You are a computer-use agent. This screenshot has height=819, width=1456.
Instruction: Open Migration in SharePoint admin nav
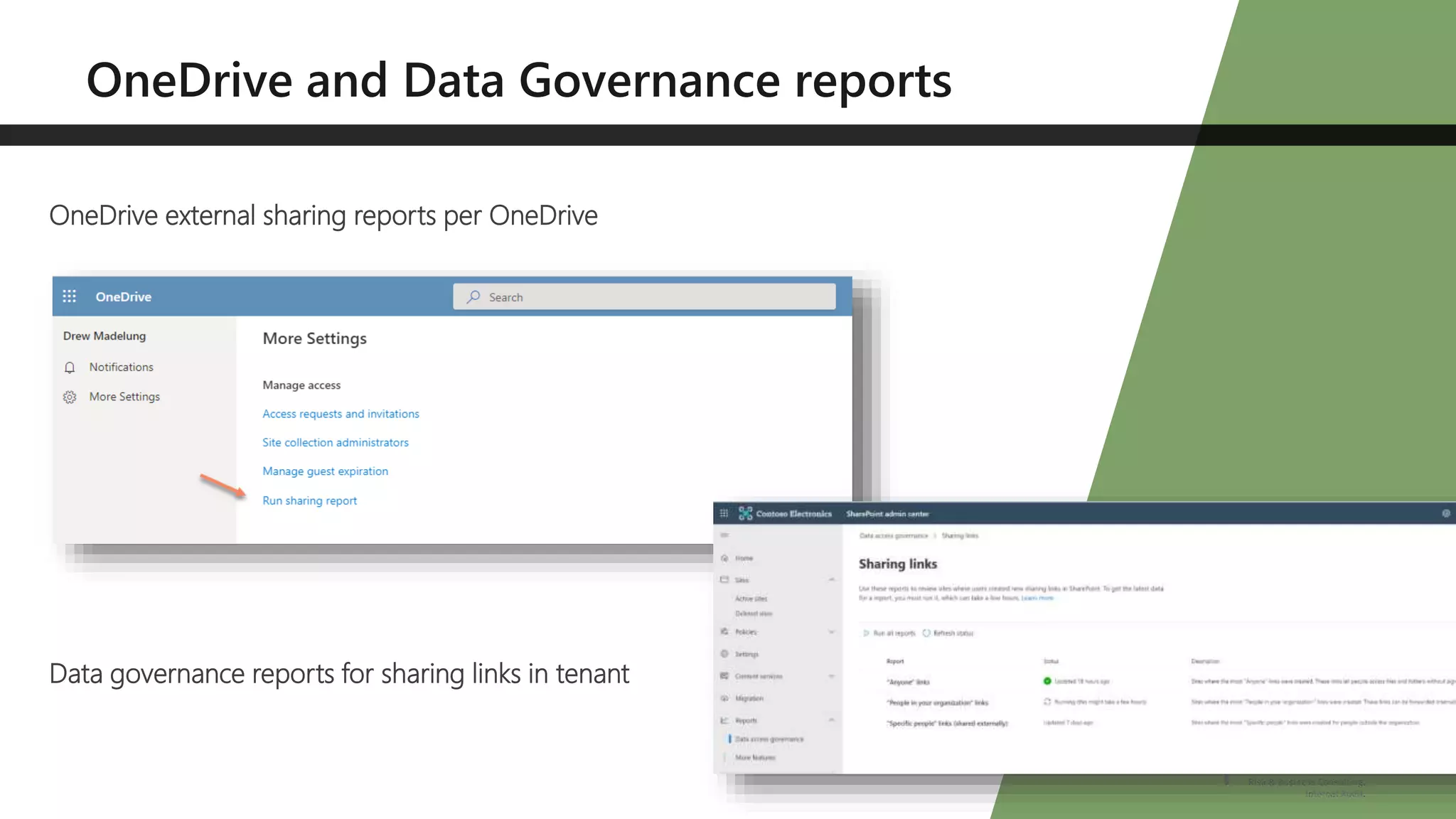[749, 698]
